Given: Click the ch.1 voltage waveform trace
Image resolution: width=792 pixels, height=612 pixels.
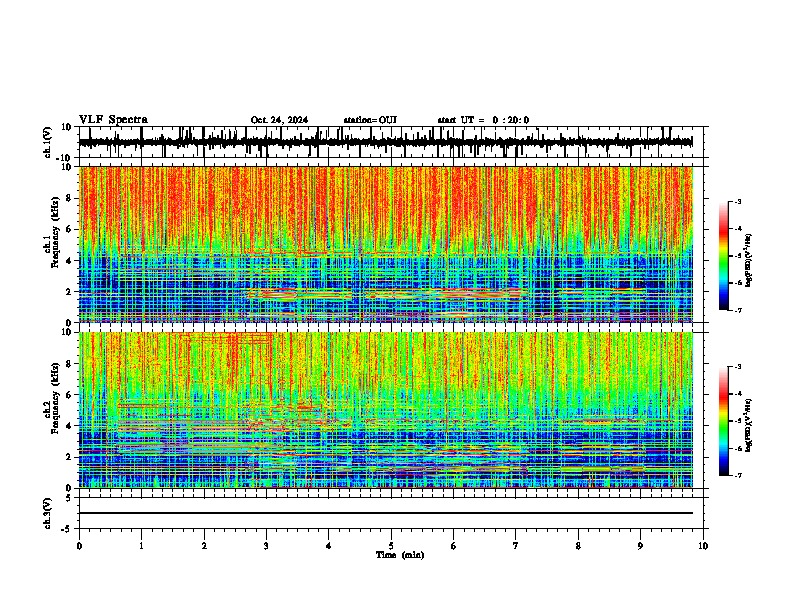Looking at the screenshot, I should pyautogui.click(x=386, y=142).
